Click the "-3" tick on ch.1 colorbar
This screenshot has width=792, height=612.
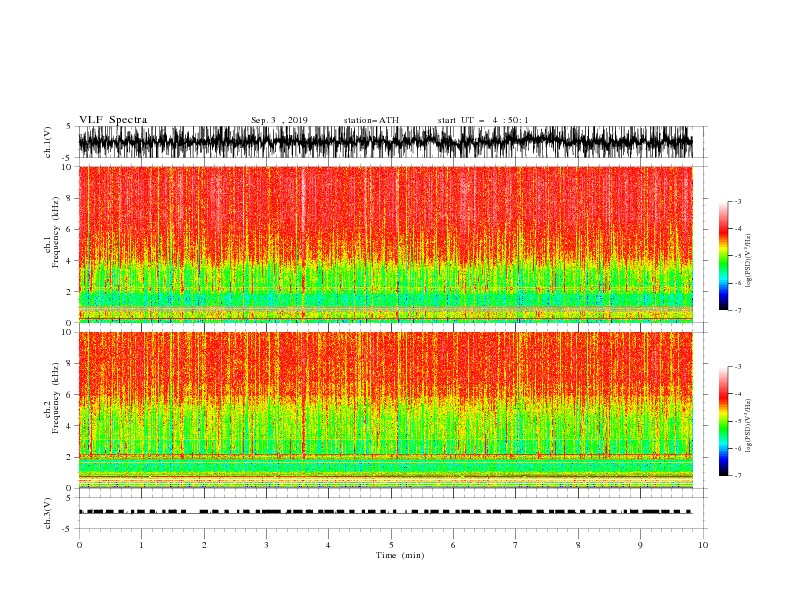pos(738,201)
